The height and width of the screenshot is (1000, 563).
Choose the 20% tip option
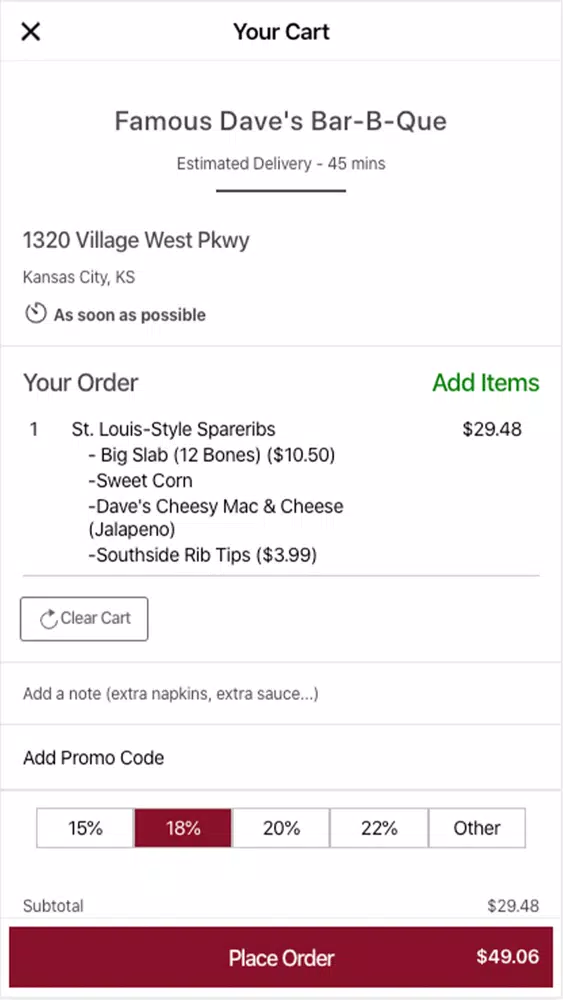pos(281,828)
